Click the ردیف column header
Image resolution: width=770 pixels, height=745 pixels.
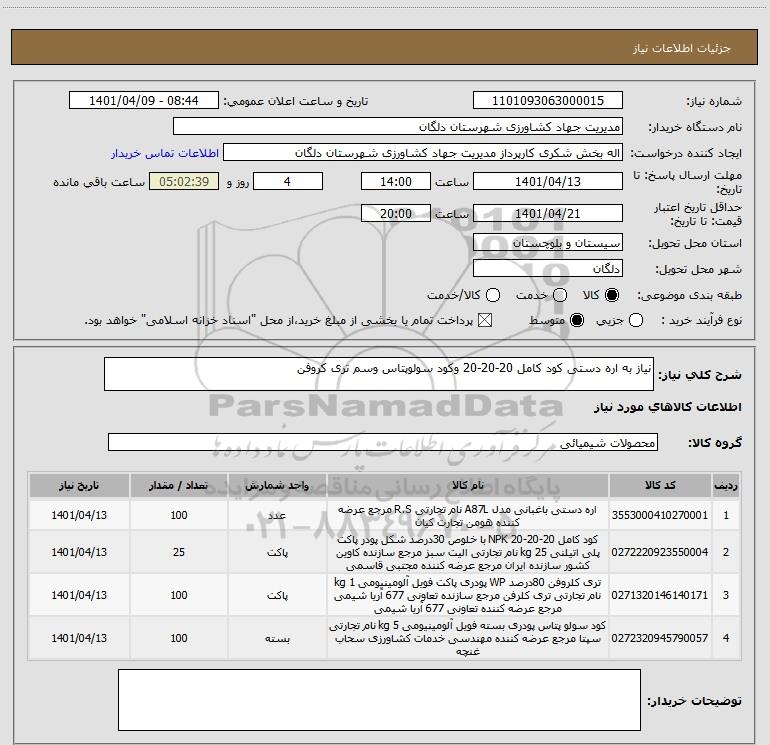coord(726,485)
